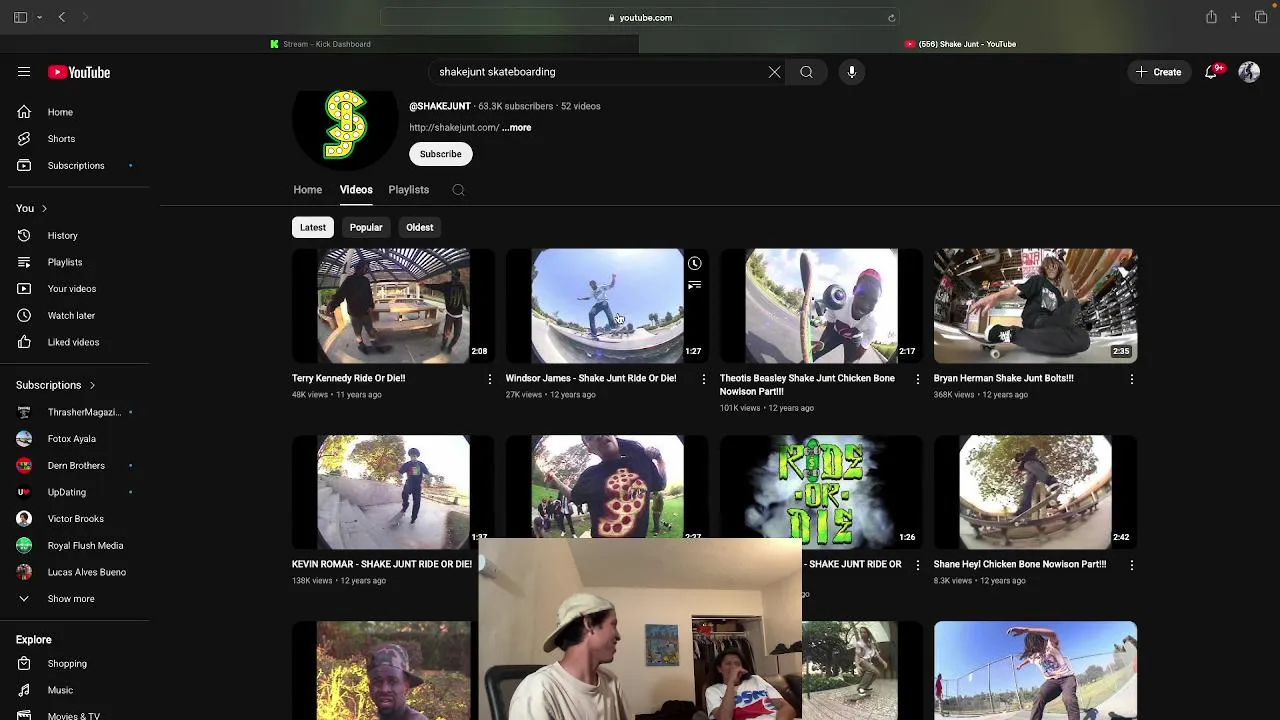Subscribe to the SHAKEJUNT channel
Screen dimensions: 1280x720
pyautogui.click(x=441, y=154)
